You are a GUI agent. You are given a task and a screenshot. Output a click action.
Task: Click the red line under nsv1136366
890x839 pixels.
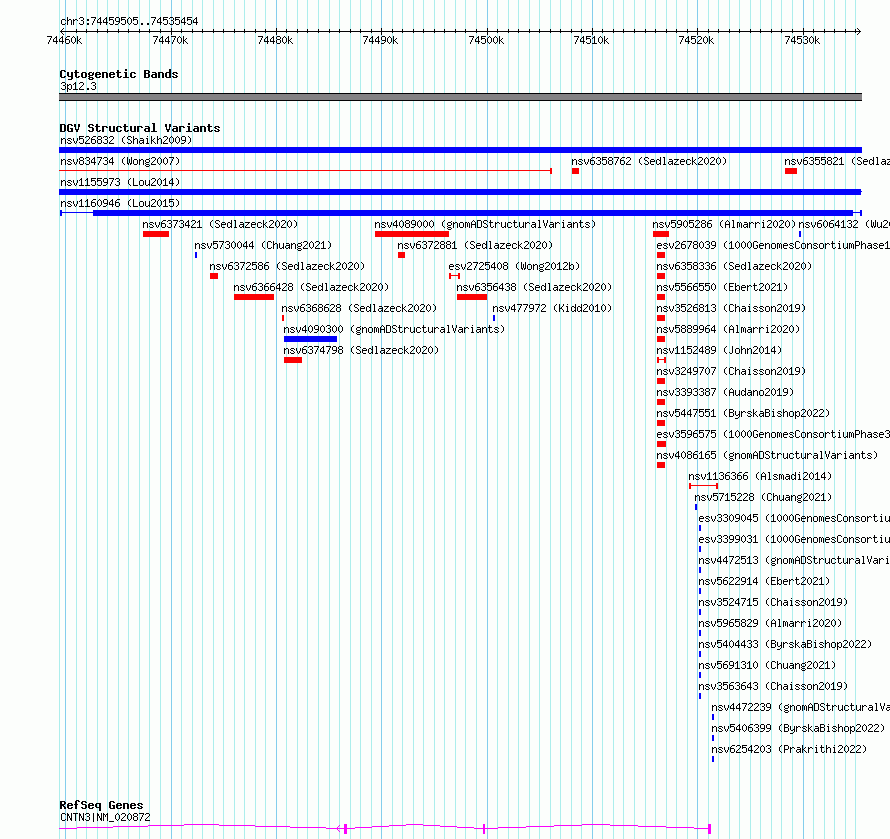click(704, 486)
